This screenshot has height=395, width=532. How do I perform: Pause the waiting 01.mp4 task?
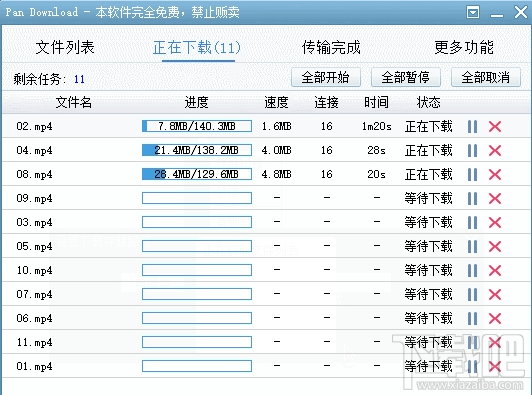(472, 366)
